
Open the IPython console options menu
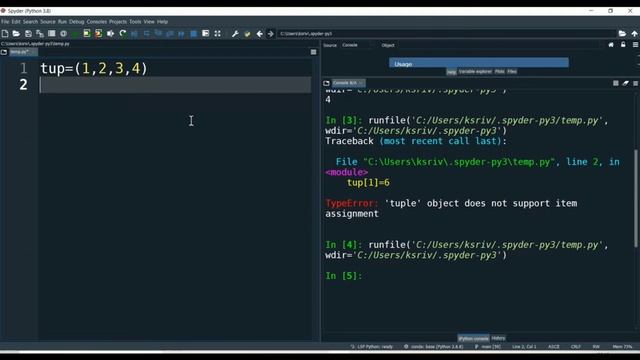click(636, 83)
